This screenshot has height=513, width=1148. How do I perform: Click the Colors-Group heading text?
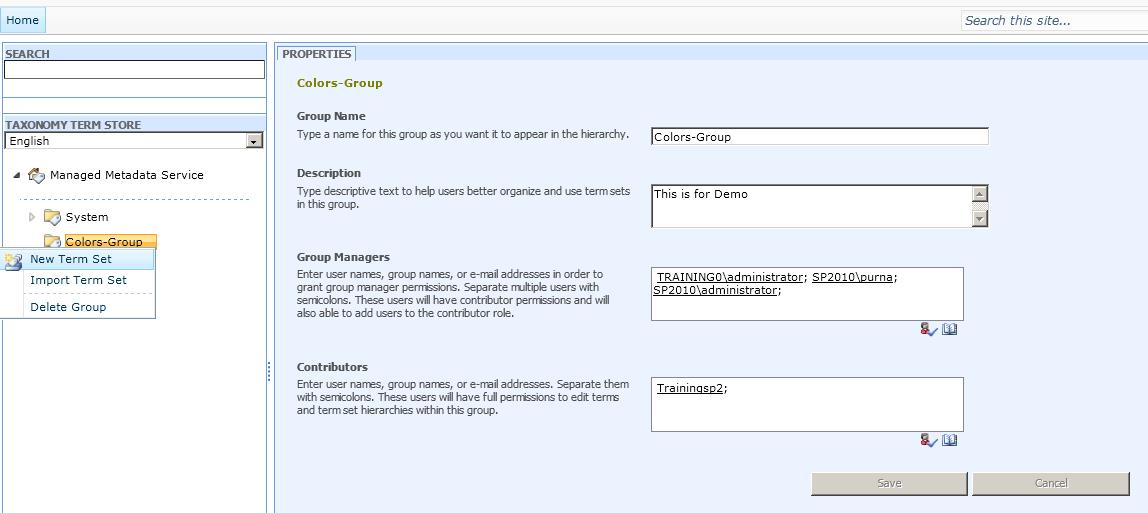point(340,83)
